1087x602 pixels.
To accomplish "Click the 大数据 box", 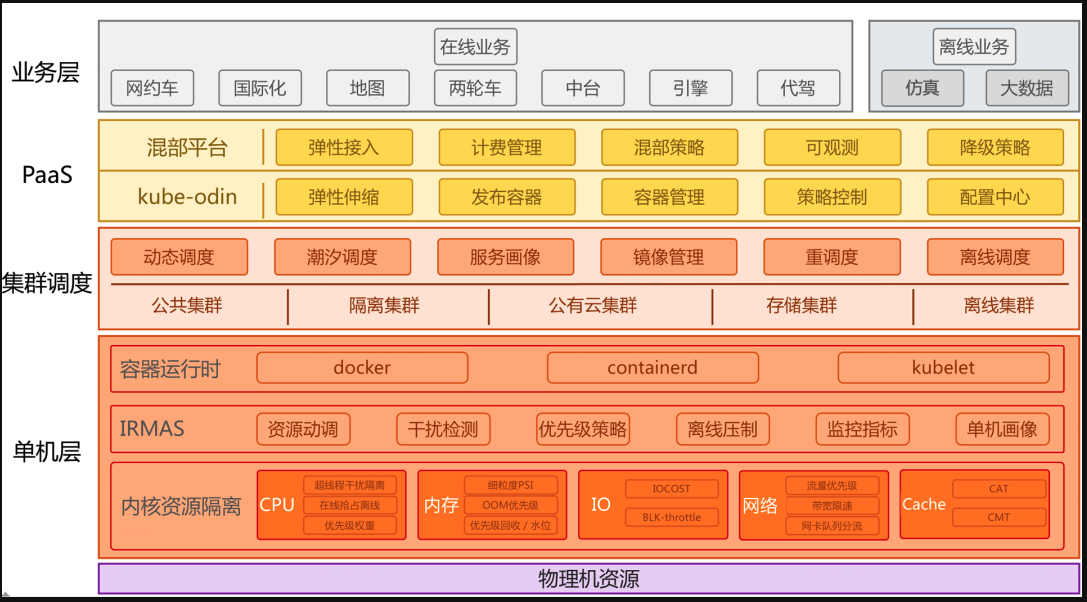I will [1027, 88].
